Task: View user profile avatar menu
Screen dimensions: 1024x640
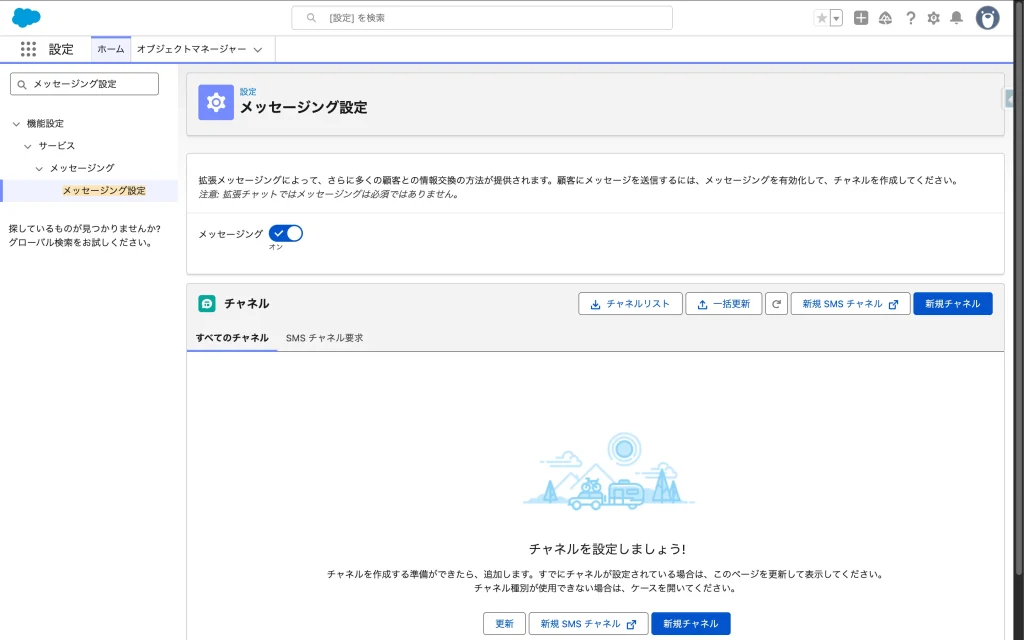Action: point(987,18)
